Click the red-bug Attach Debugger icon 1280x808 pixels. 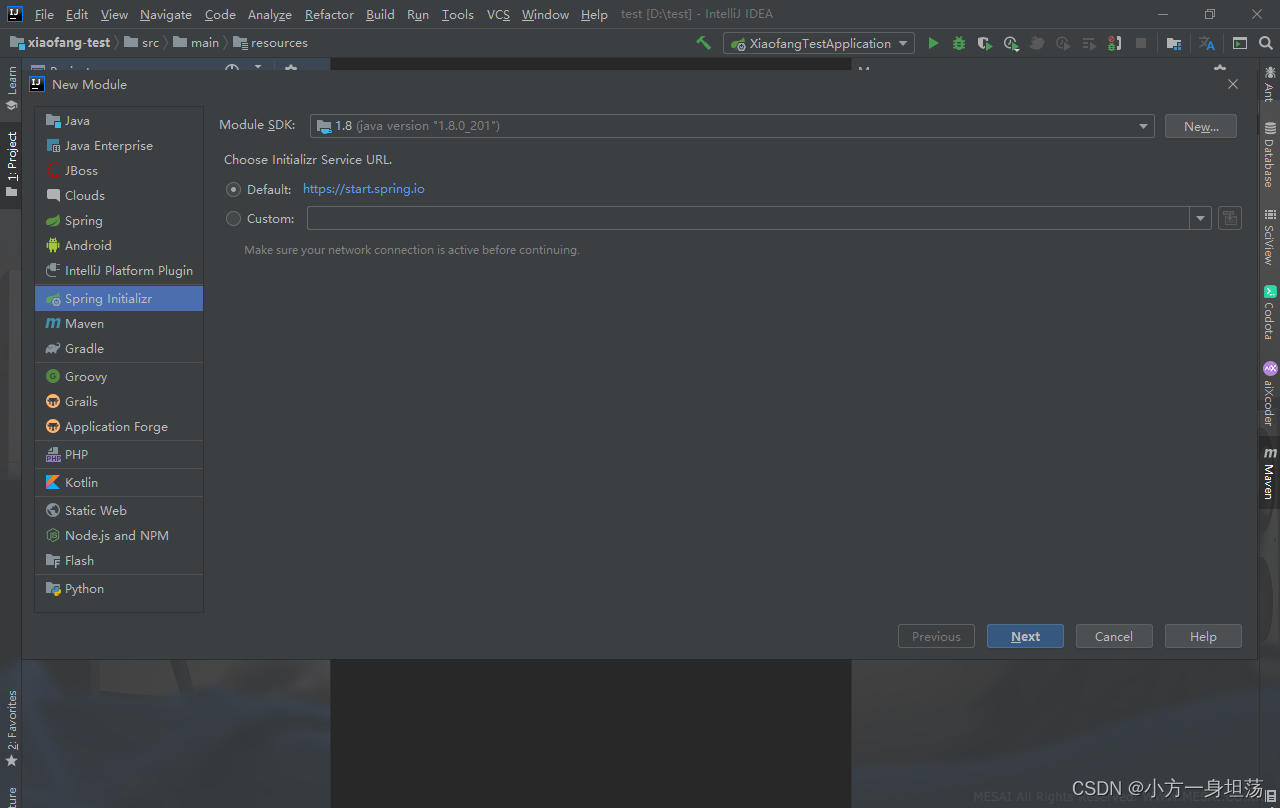pos(1115,43)
